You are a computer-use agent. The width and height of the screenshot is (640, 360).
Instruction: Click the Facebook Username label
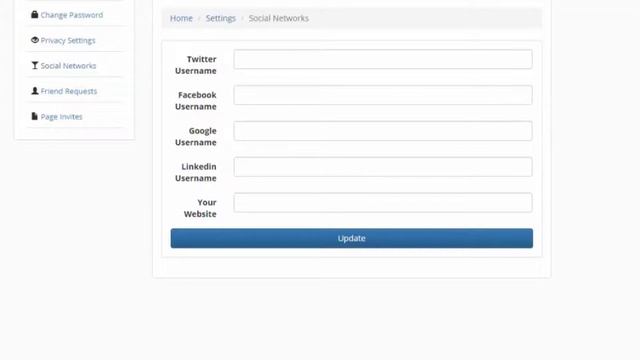[x=196, y=101]
